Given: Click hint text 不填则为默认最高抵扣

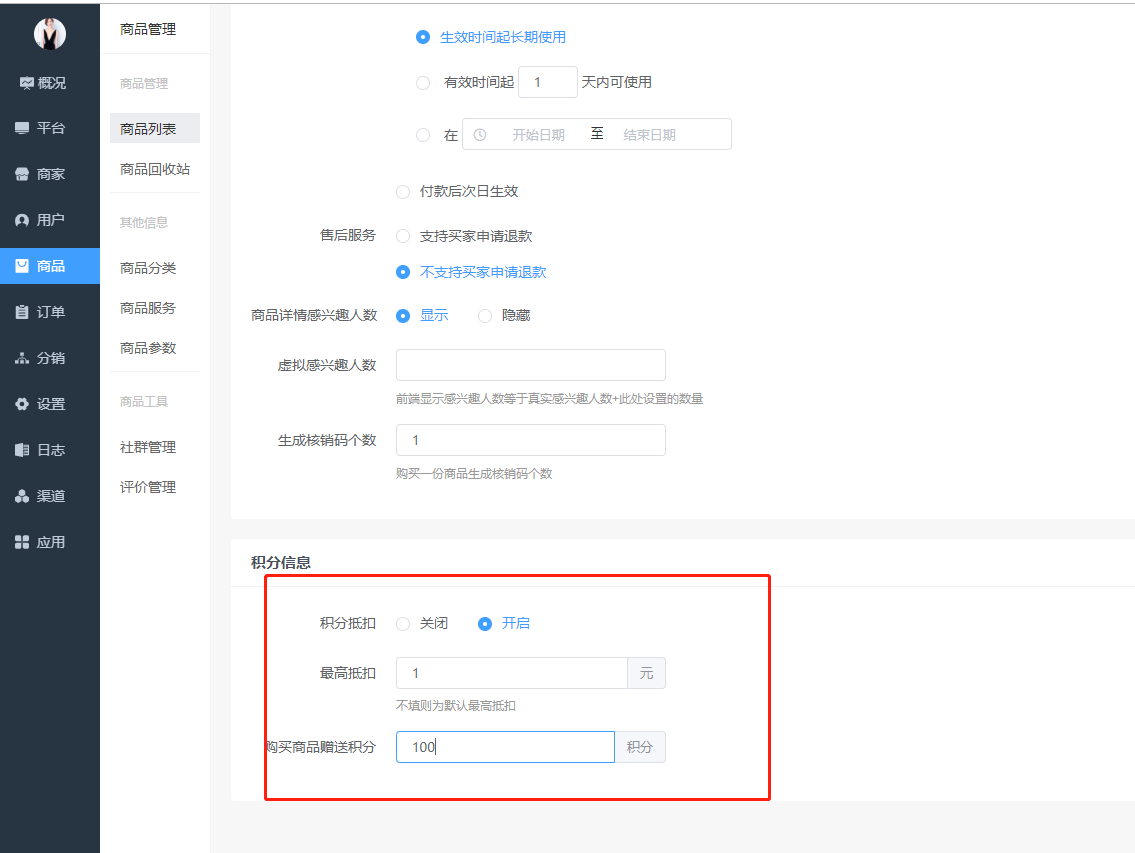Looking at the screenshot, I should point(456,705).
